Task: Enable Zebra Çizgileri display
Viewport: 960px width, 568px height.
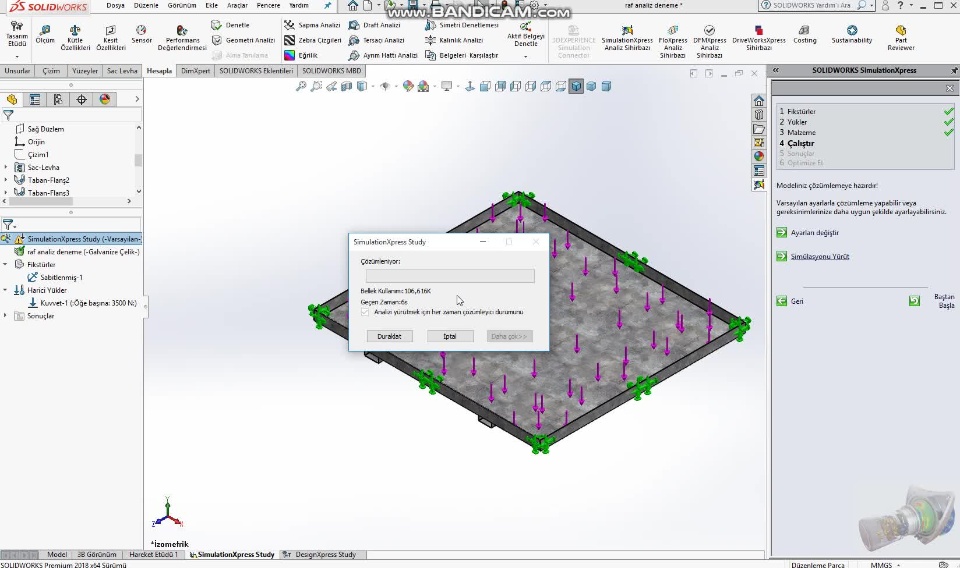Action: 312,40
